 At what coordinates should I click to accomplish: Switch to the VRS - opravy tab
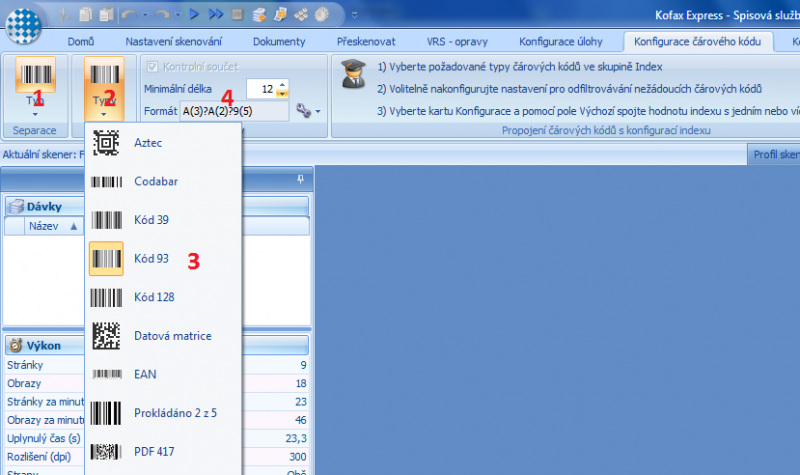(x=457, y=41)
